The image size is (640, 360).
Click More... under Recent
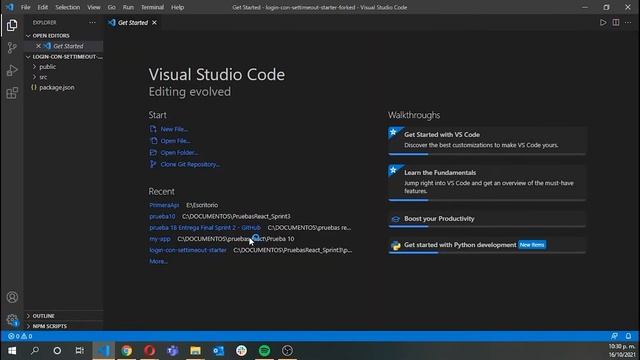158,261
